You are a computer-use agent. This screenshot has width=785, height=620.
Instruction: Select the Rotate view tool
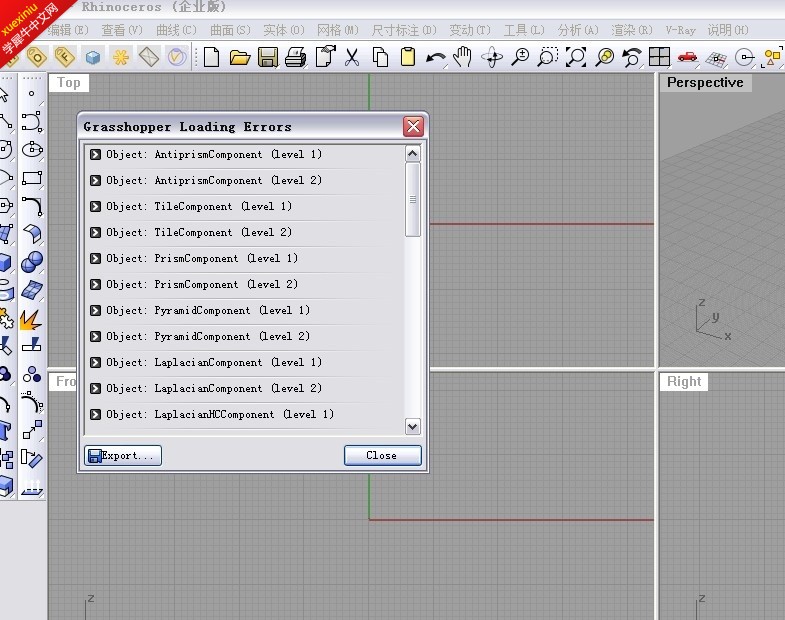tap(492, 57)
